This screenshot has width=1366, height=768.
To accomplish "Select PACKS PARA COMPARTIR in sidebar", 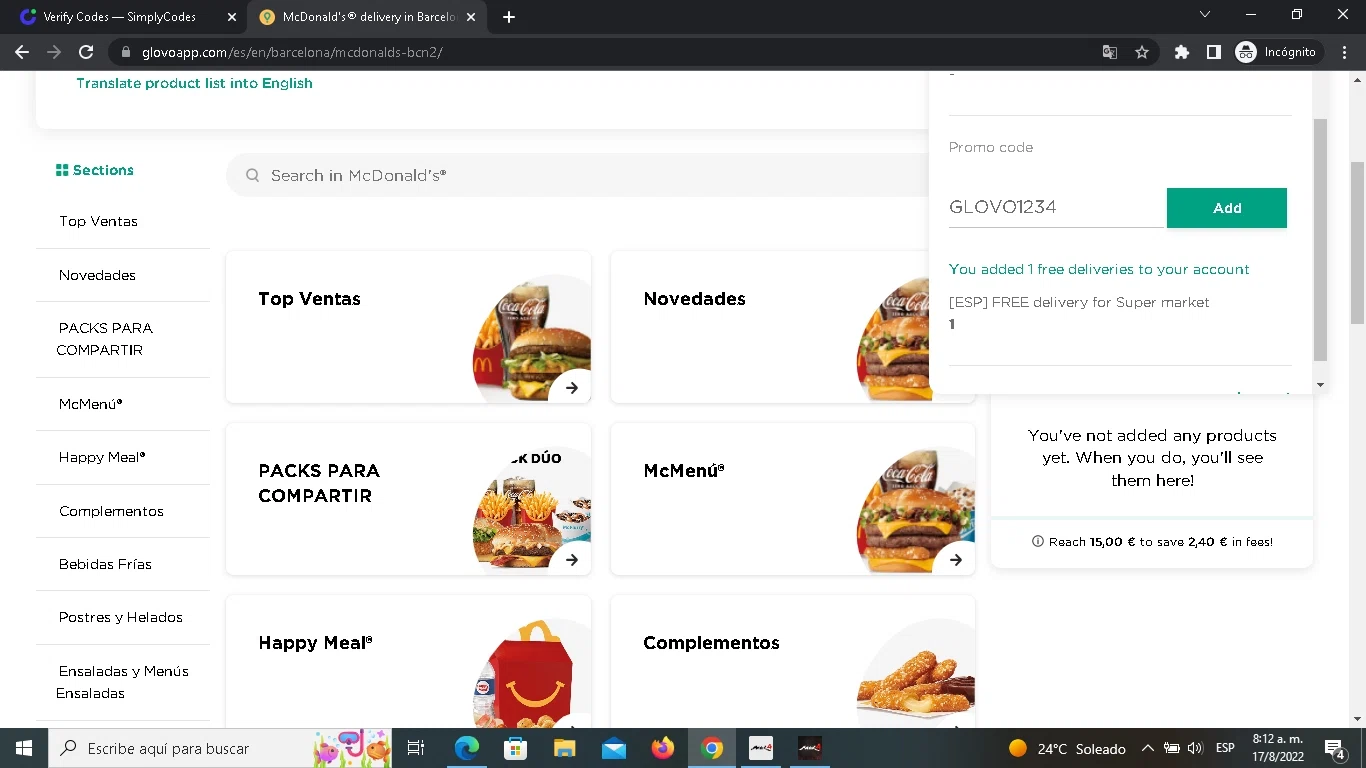I will 105,339.
